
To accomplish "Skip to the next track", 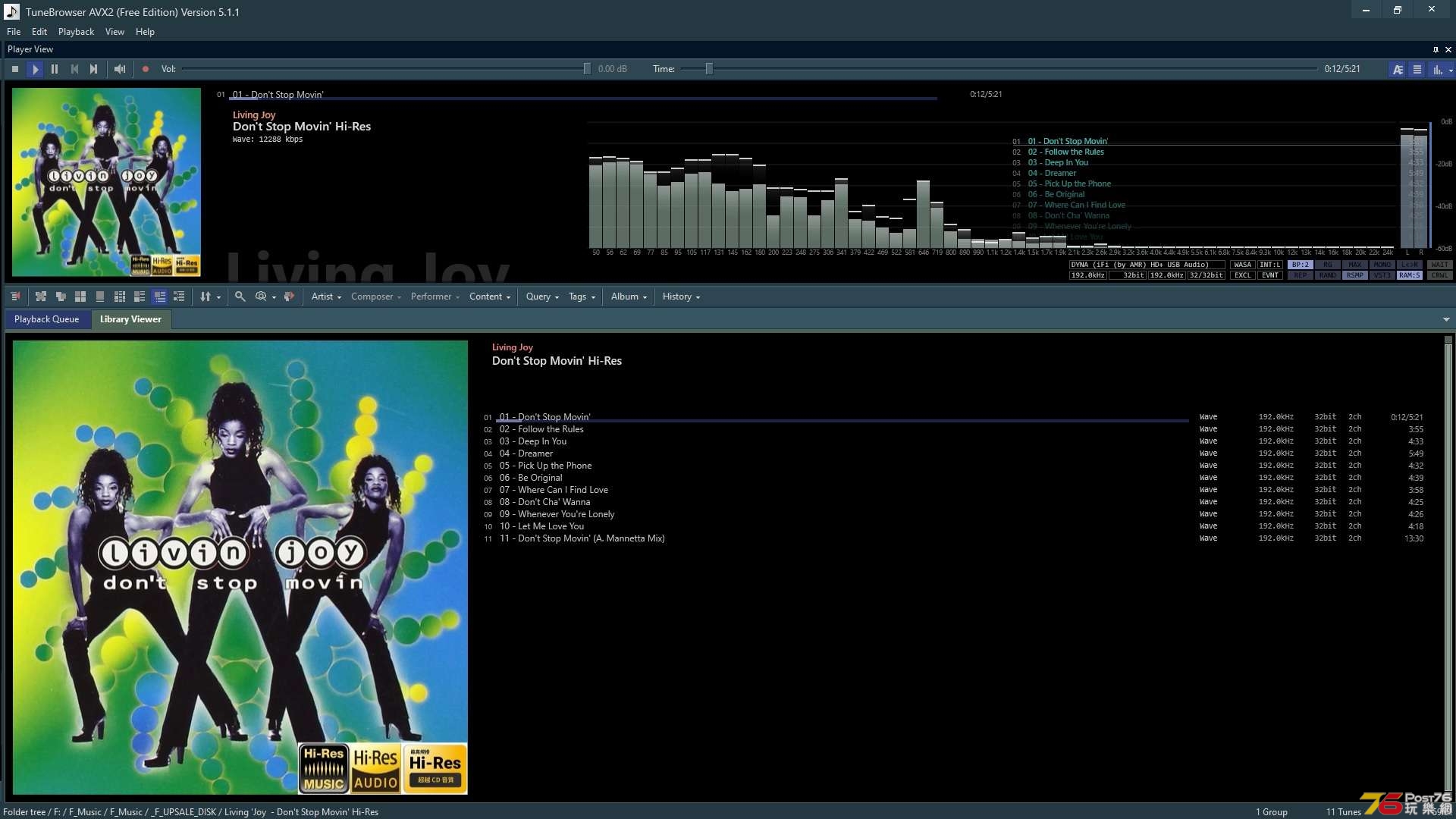I will (94, 69).
